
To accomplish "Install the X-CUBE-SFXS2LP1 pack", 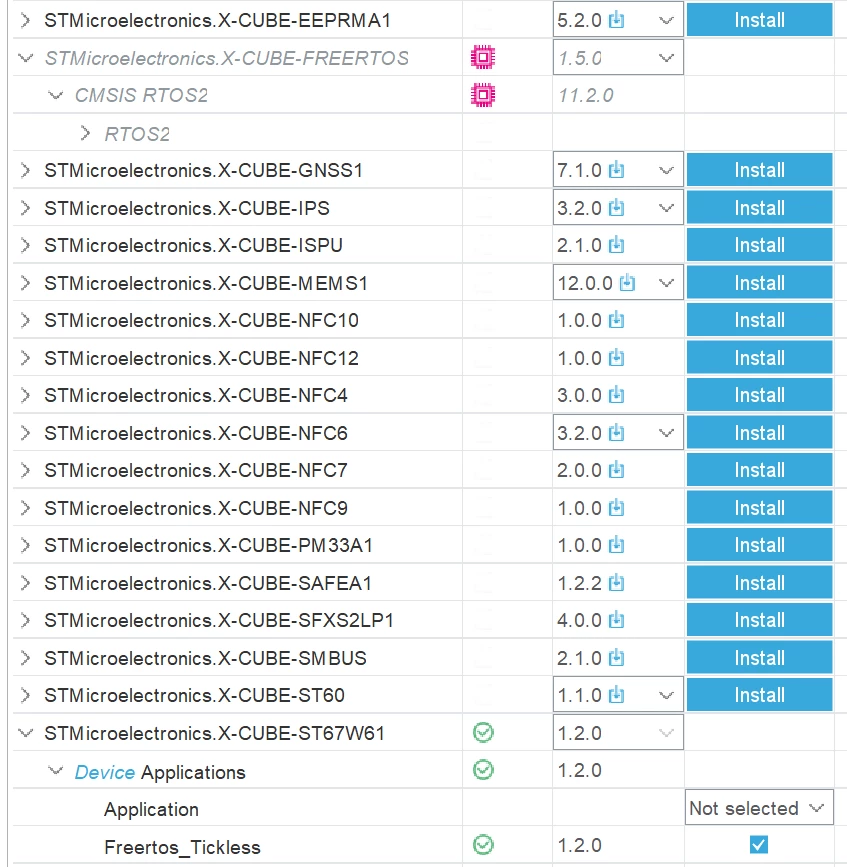I will point(759,620).
